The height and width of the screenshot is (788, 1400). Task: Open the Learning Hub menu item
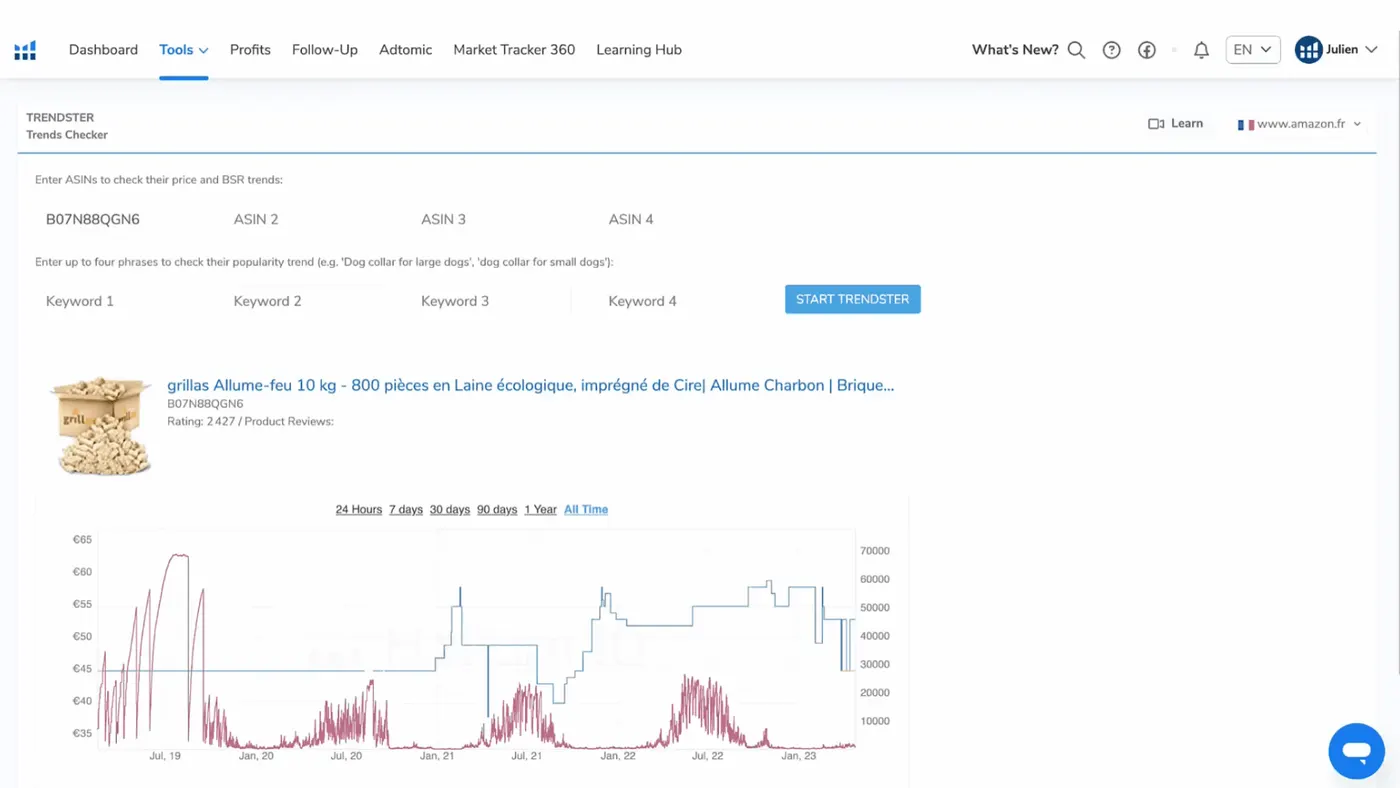639,50
